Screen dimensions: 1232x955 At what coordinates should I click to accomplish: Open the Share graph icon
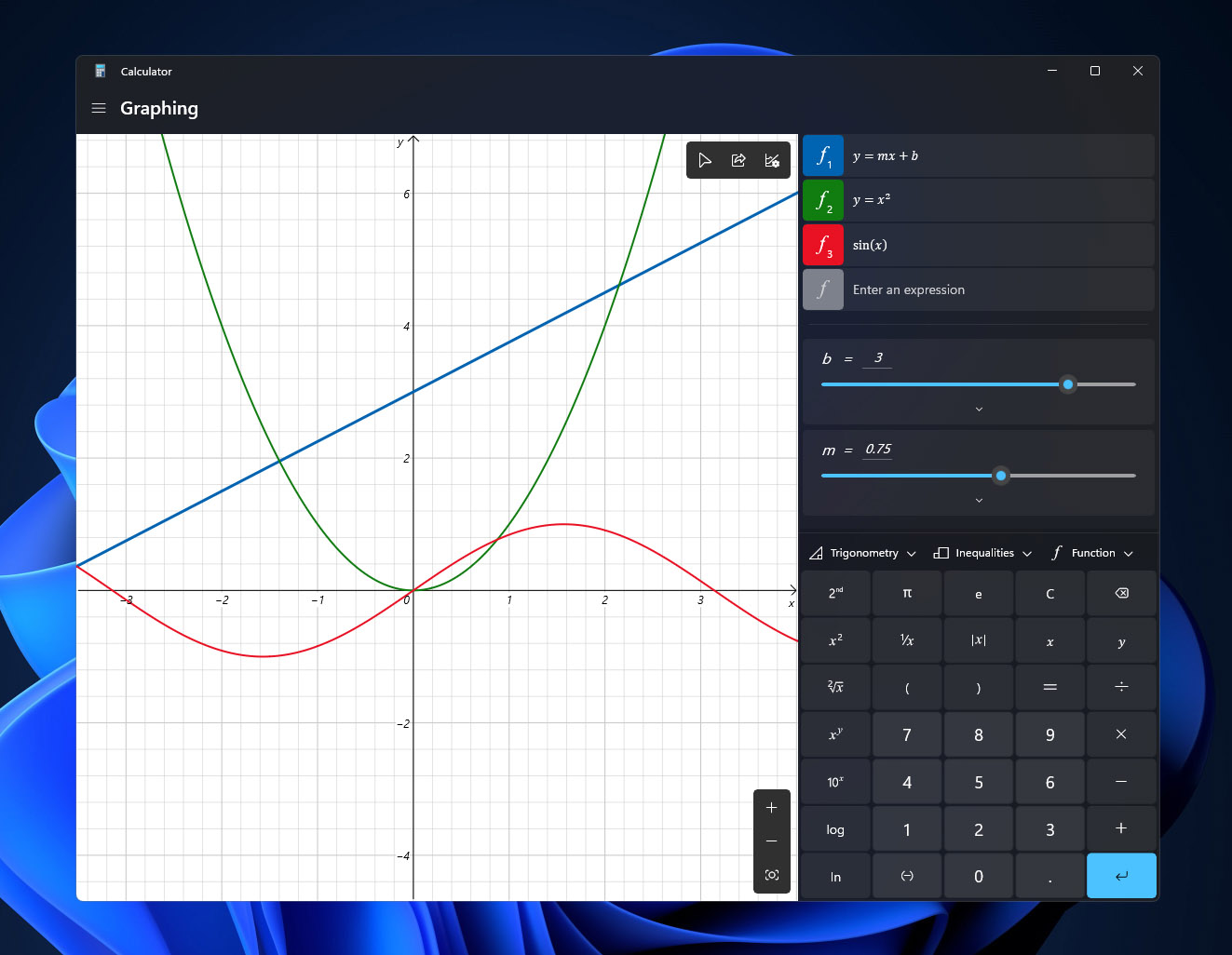click(x=738, y=159)
